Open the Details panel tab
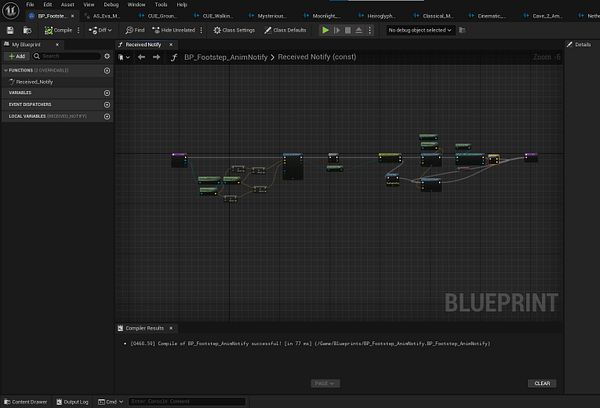 coord(579,45)
